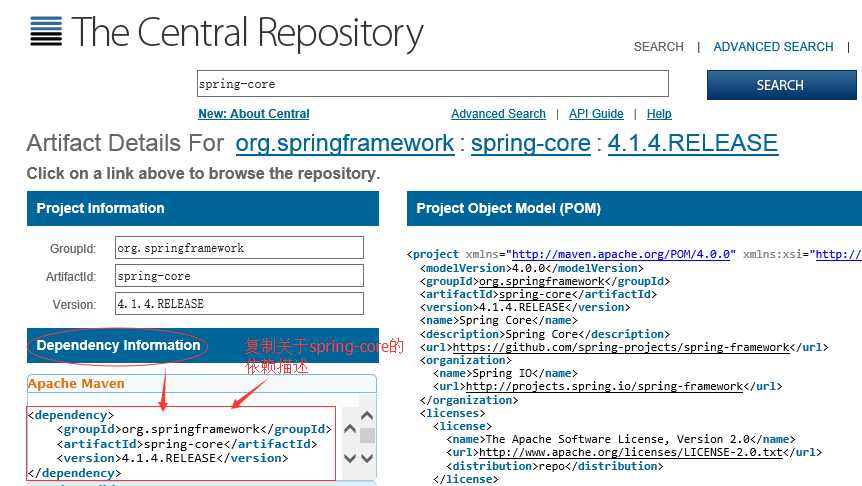This screenshot has height=486, width=862.
Task: Open the org.springframework groupId link in the POM
Action: point(541,281)
